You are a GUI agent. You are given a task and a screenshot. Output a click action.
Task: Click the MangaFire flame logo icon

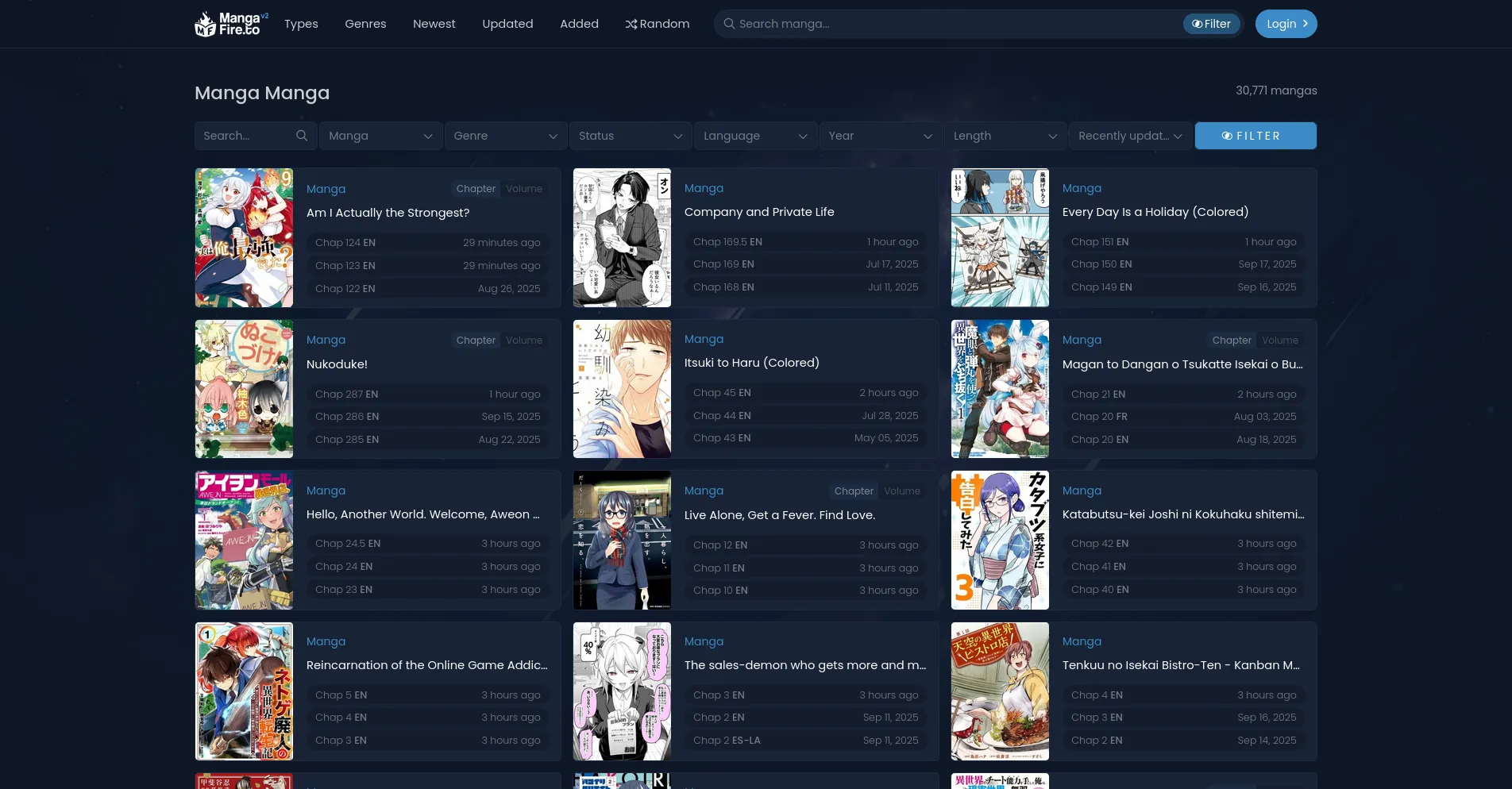[206, 23]
